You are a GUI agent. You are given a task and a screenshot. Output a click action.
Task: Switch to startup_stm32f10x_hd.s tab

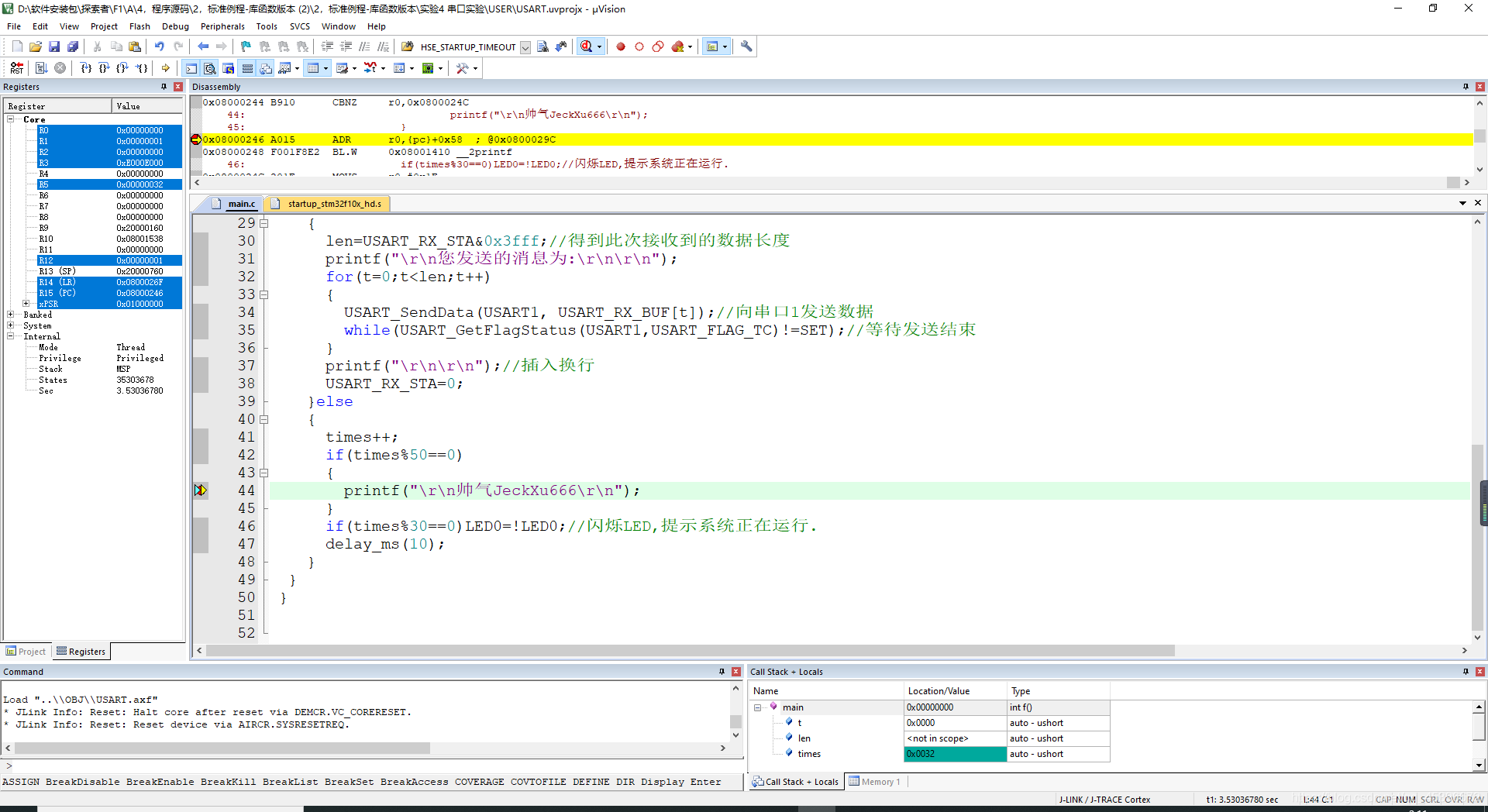click(327, 204)
